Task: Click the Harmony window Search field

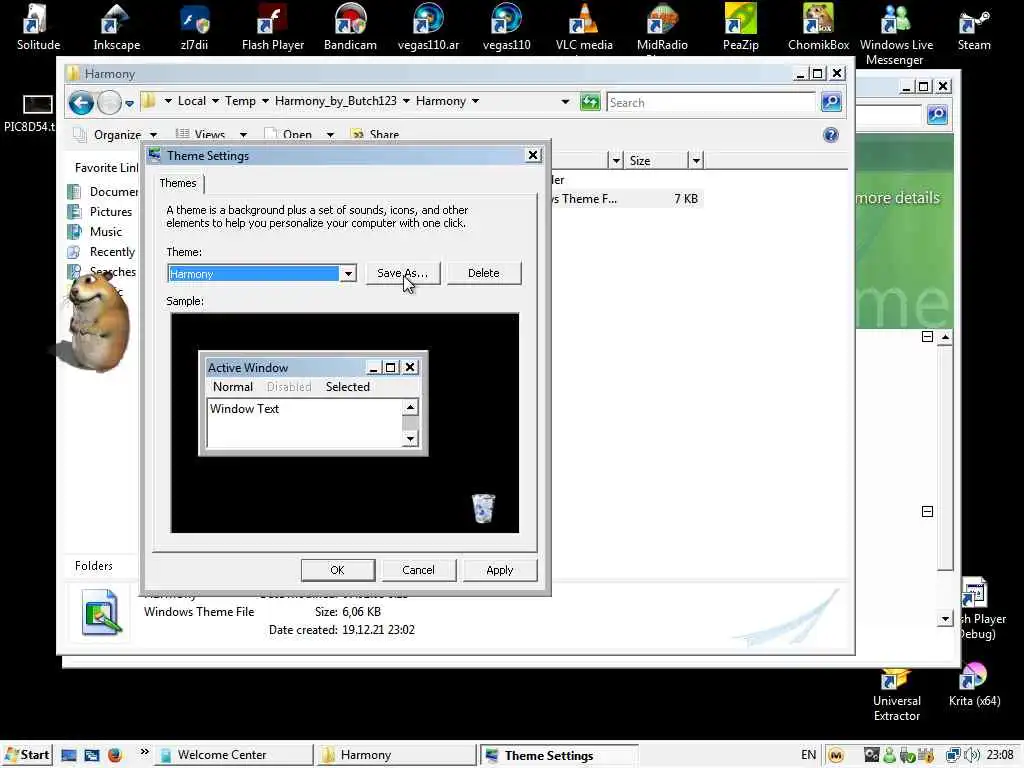Action: pyautogui.click(x=711, y=102)
